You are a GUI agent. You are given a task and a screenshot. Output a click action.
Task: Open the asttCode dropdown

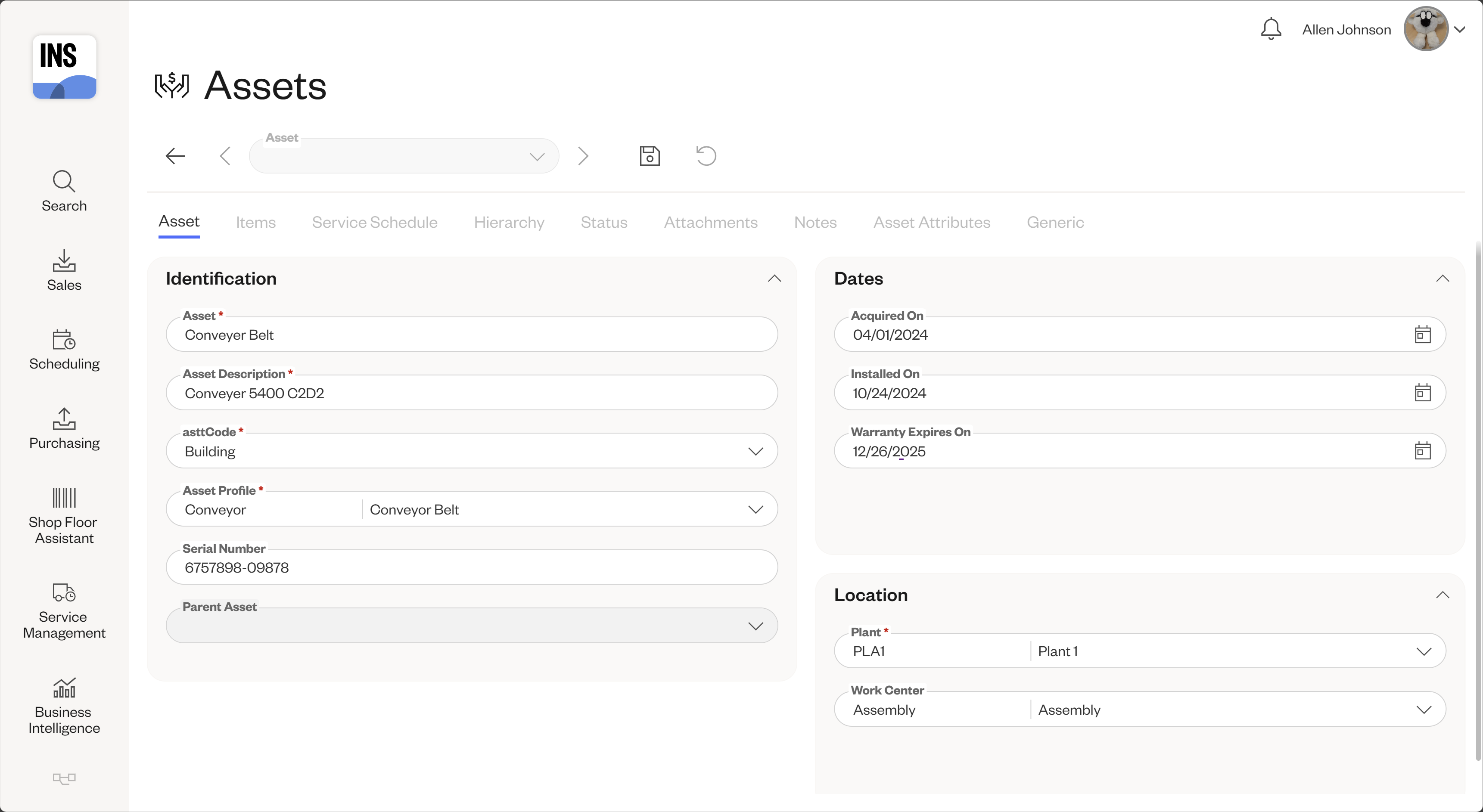pyautogui.click(x=756, y=451)
